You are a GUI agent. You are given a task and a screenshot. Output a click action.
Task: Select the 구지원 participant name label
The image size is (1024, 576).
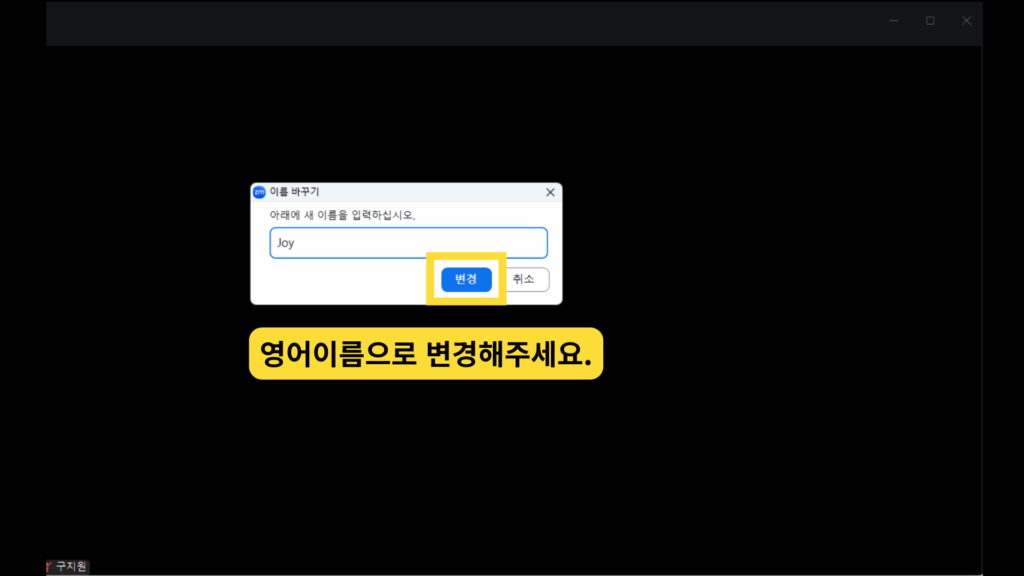[71, 566]
